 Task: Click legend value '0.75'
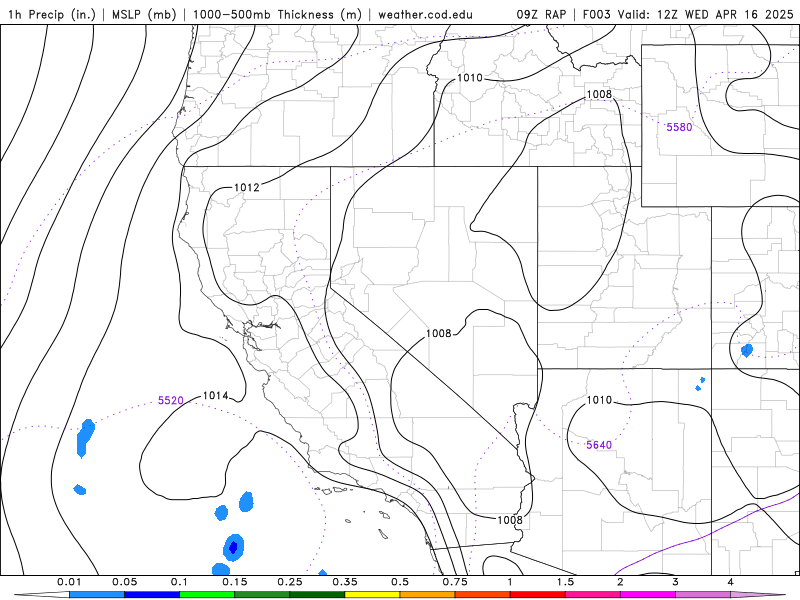(x=455, y=582)
